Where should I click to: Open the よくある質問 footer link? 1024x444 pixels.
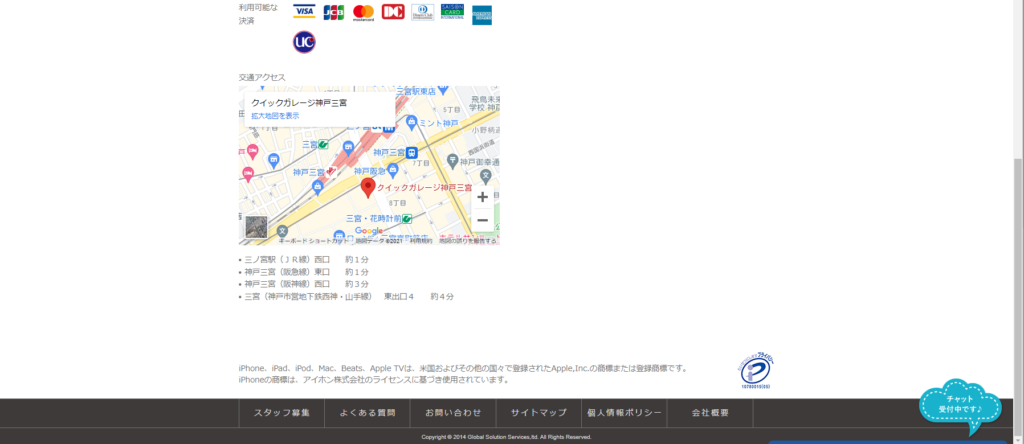tap(367, 413)
